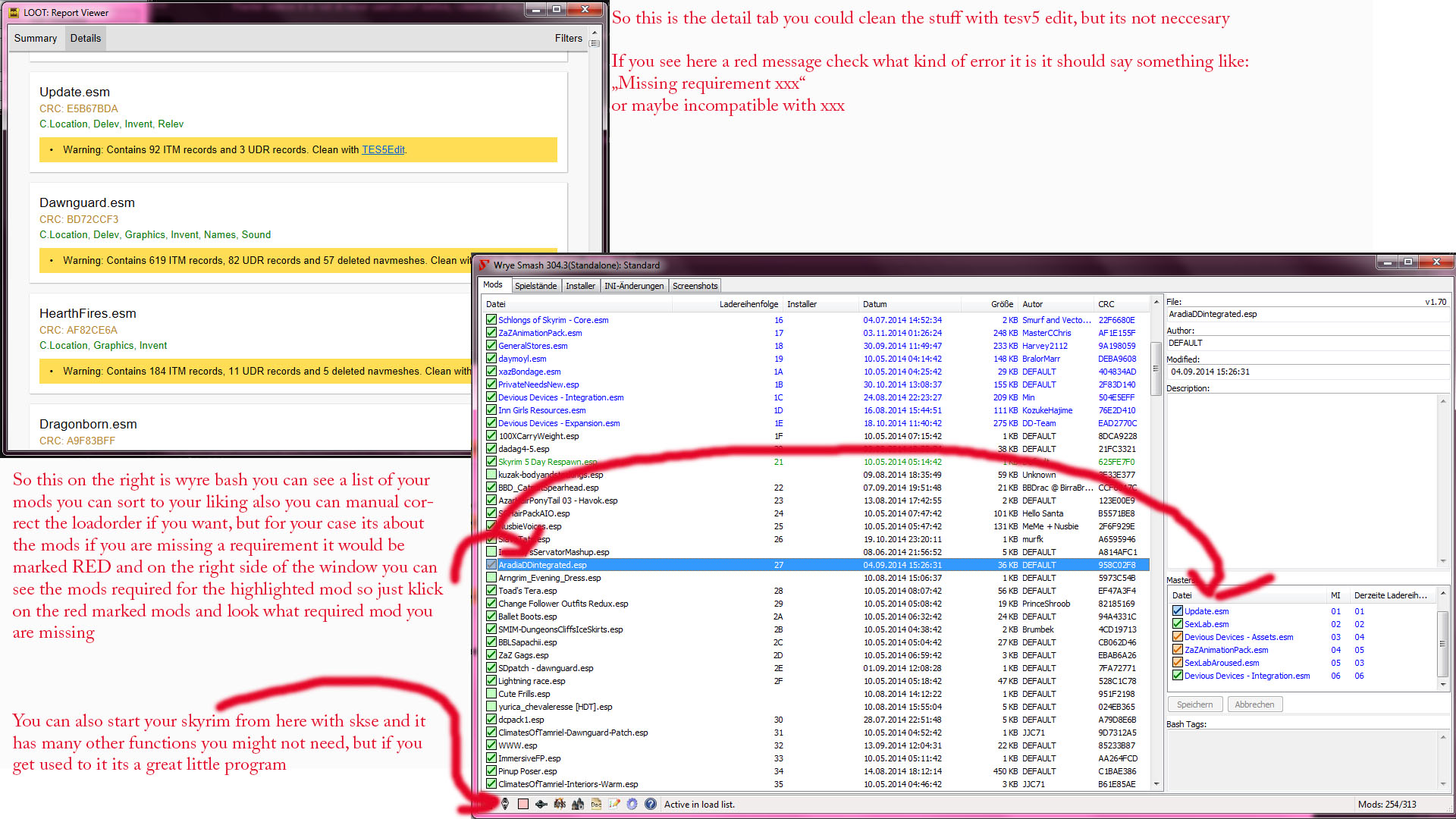Click the Dawnguard.esm heading in LOOT
Image resolution: width=1456 pixels, height=819 pixels.
(87, 202)
